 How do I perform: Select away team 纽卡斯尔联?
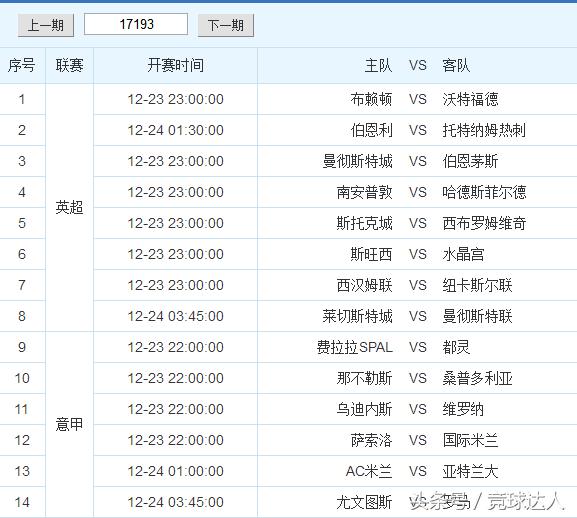click(x=477, y=285)
